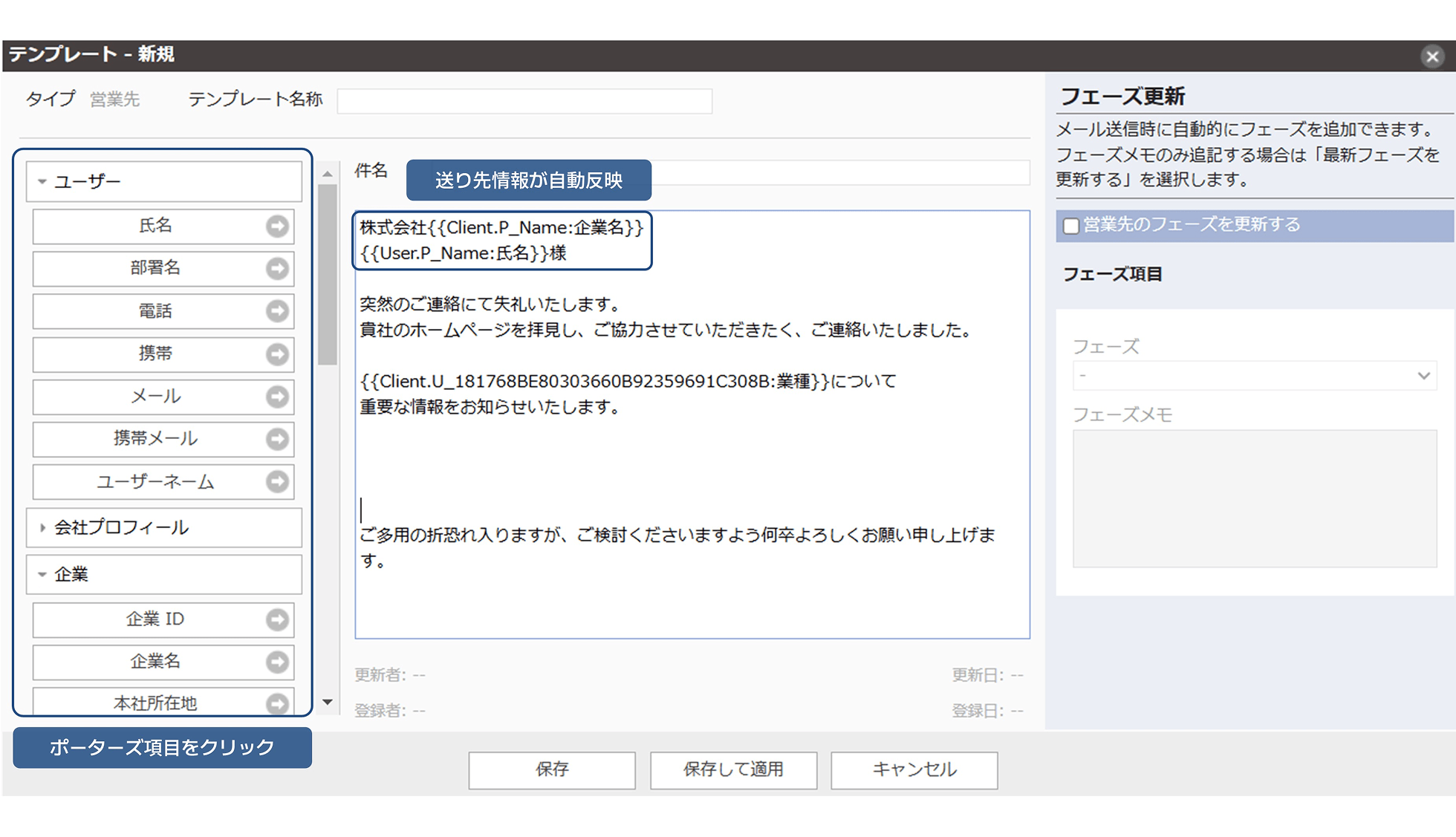The image size is (1456, 837).
Task: Close the template dialog
Action: point(1431,56)
